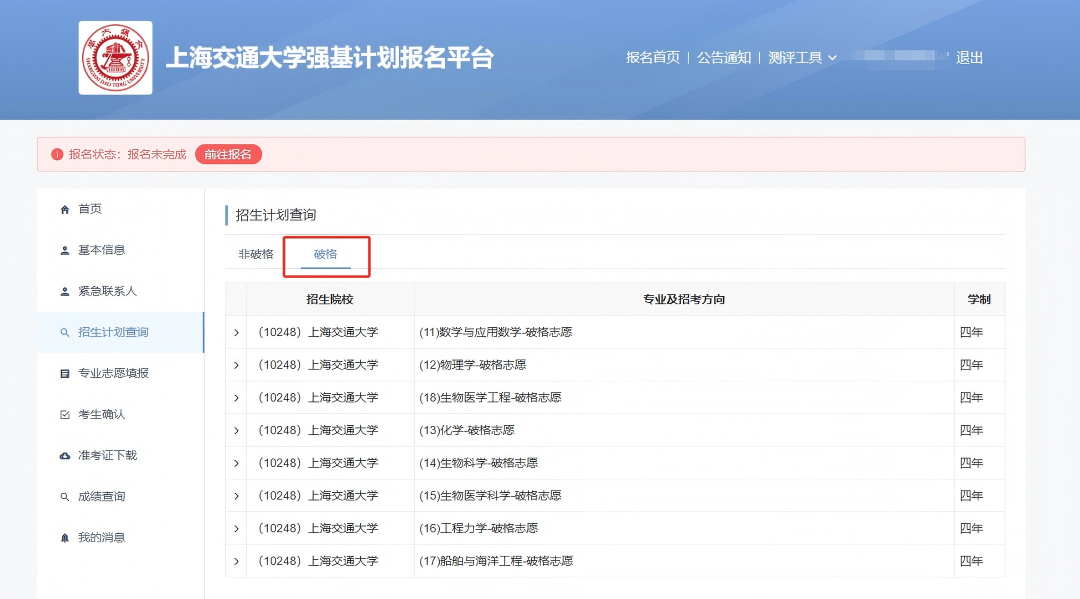
Task: Expand the 物理学-破格志愿 row
Action: 236,364
